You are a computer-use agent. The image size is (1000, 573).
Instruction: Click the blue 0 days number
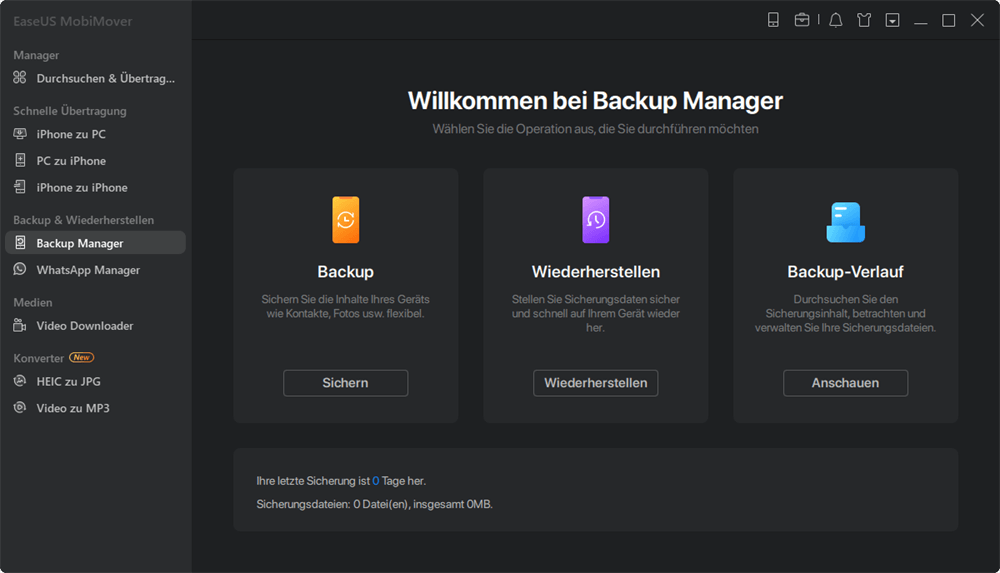tap(376, 481)
